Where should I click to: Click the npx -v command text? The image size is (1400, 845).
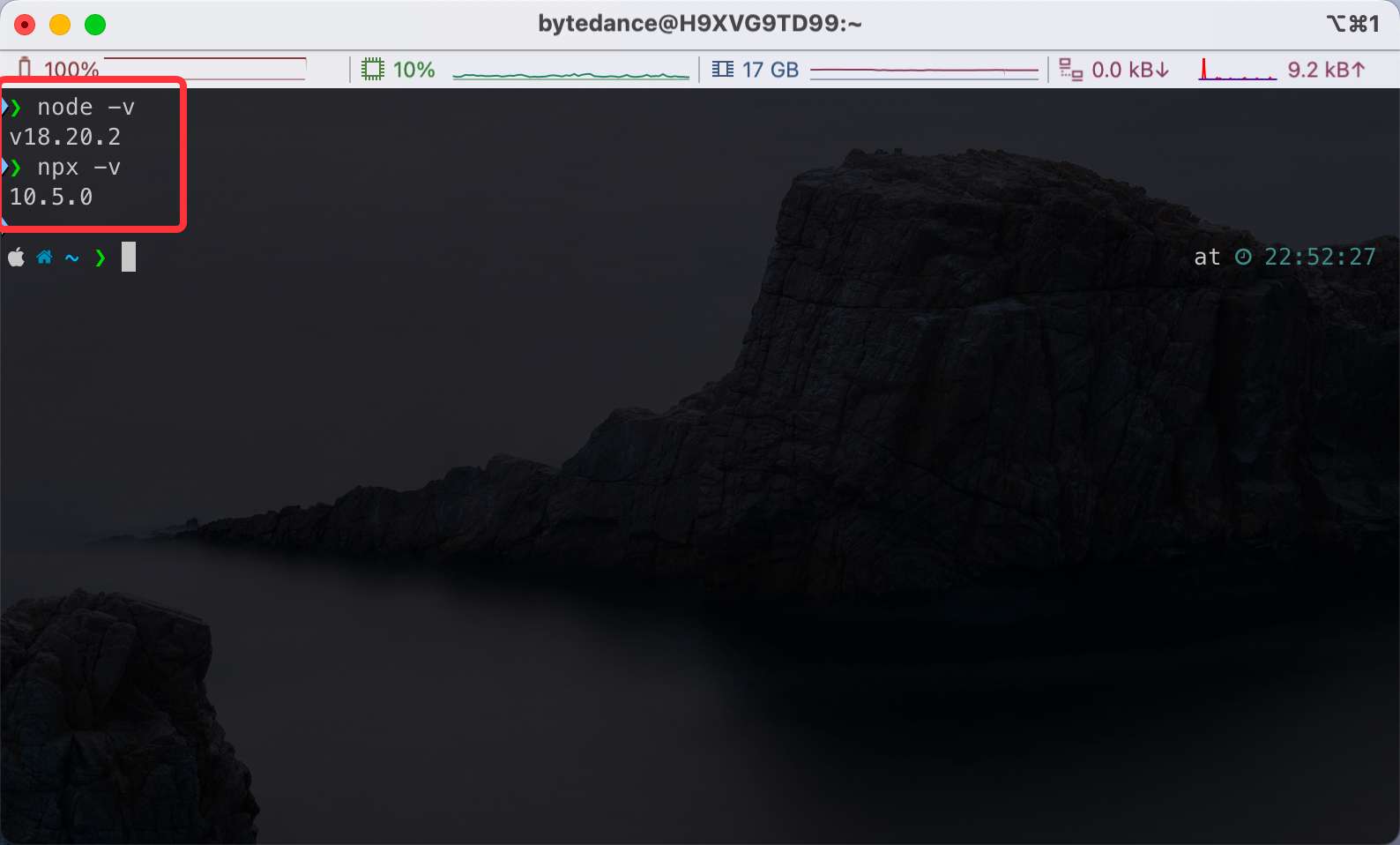[79, 168]
